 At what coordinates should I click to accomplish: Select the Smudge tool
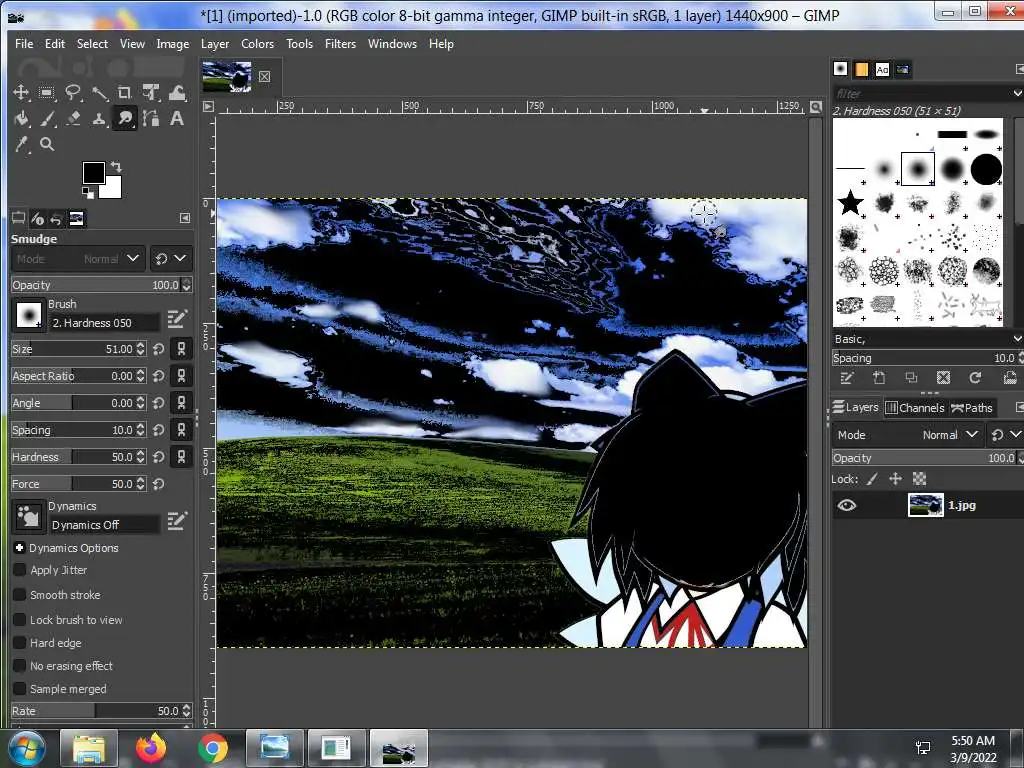125,119
